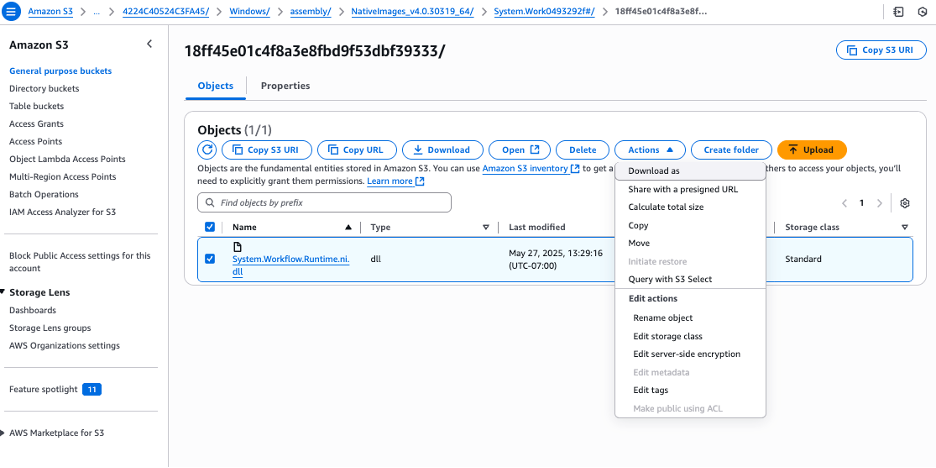Uncheck the System.Workflow.Runtime.ni.dll row checkbox
This screenshot has width=936, height=468.
[x=210, y=258]
